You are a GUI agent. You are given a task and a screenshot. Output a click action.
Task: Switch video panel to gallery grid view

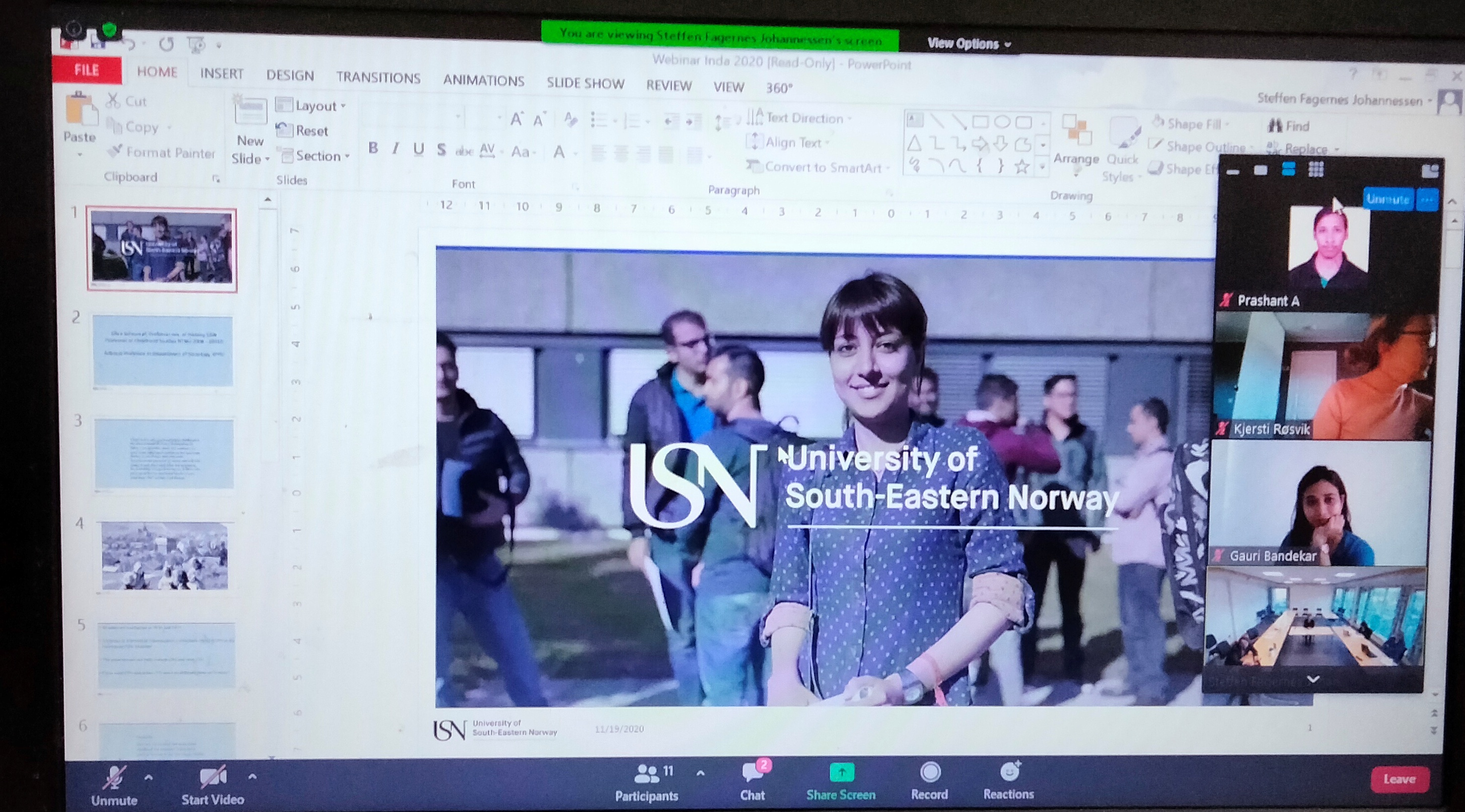tap(1316, 169)
